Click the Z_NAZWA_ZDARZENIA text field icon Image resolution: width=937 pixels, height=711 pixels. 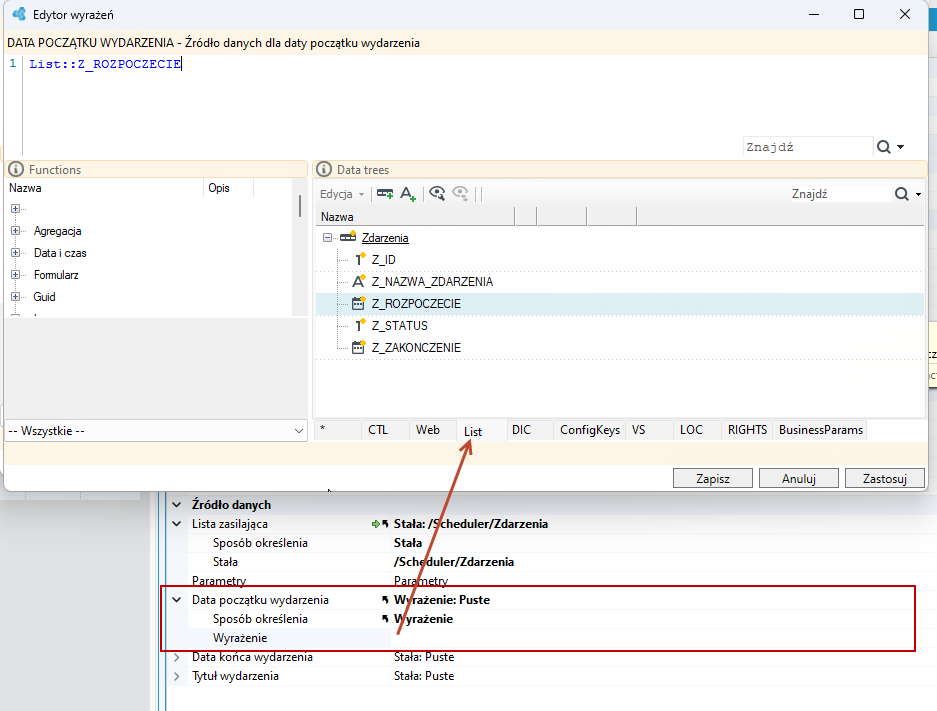click(359, 281)
